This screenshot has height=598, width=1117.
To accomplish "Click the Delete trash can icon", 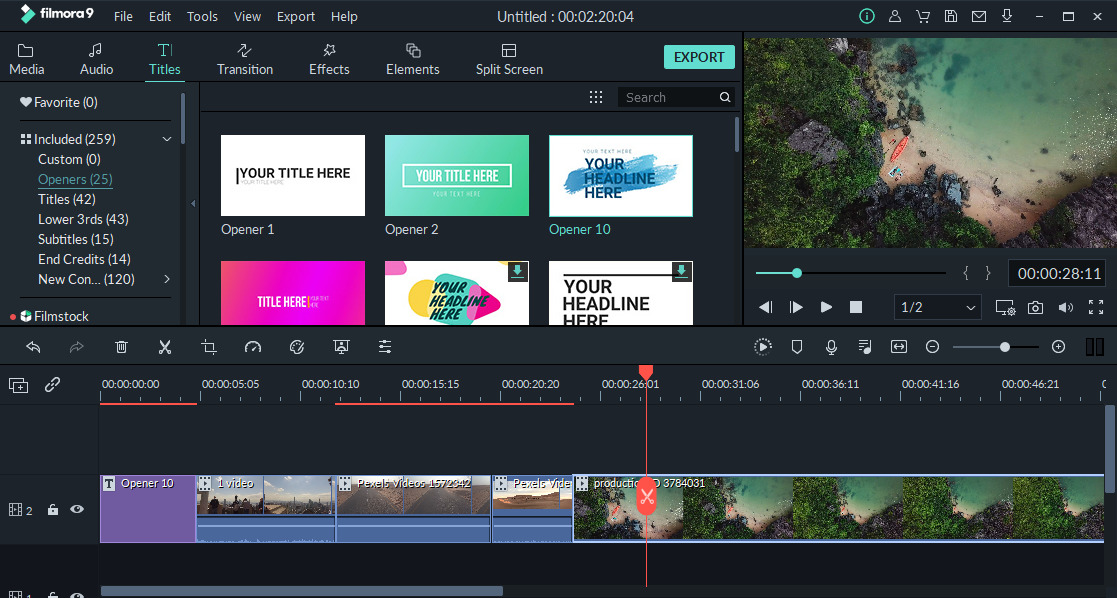I will pyautogui.click(x=121, y=347).
